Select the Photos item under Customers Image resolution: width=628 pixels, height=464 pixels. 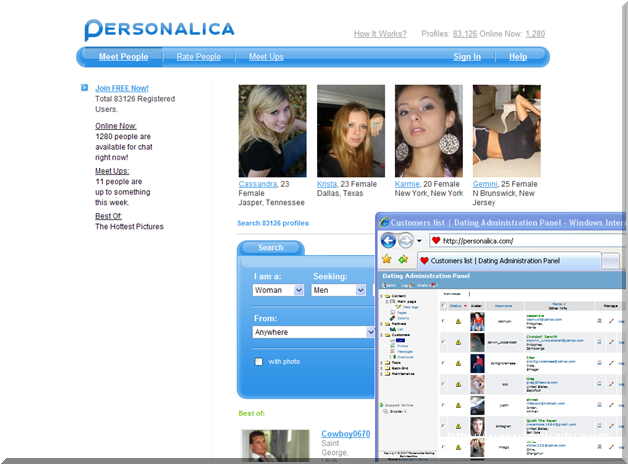(x=403, y=346)
